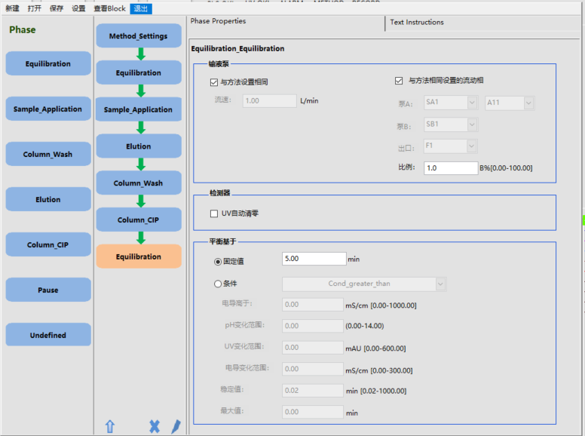Click the 比例 B% value field

point(451,168)
